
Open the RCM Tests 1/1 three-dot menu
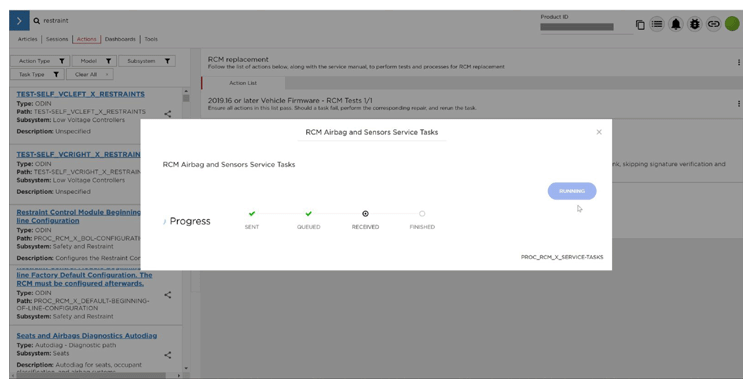pos(739,104)
